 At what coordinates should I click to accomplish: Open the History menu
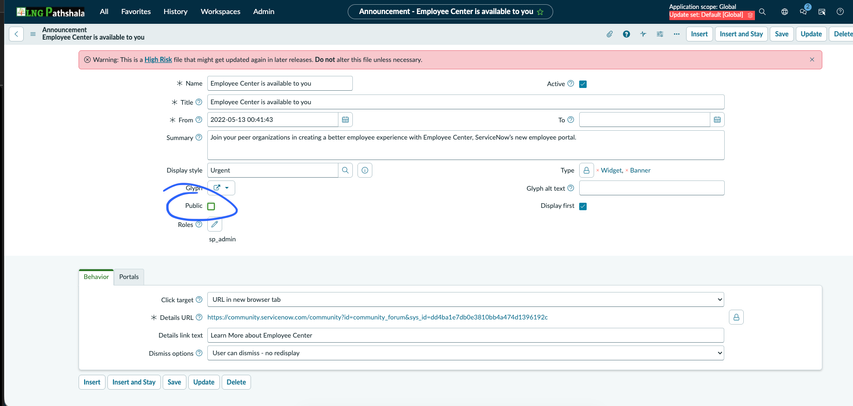tap(175, 11)
